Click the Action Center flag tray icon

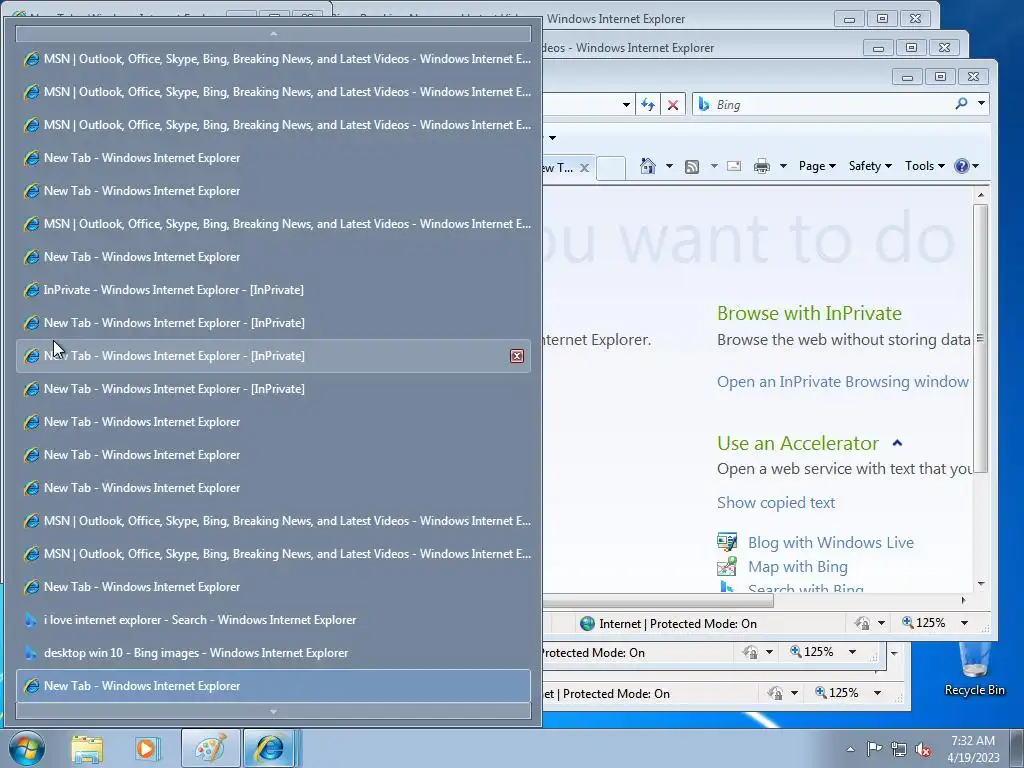pyautogui.click(x=874, y=748)
